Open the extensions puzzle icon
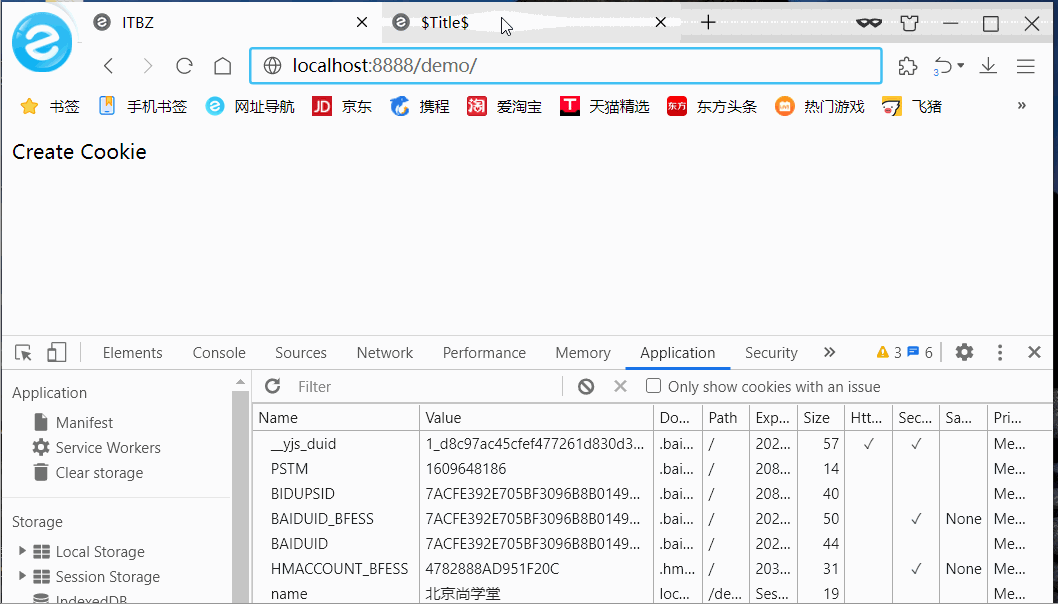1058x604 pixels. (x=908, y=65)
